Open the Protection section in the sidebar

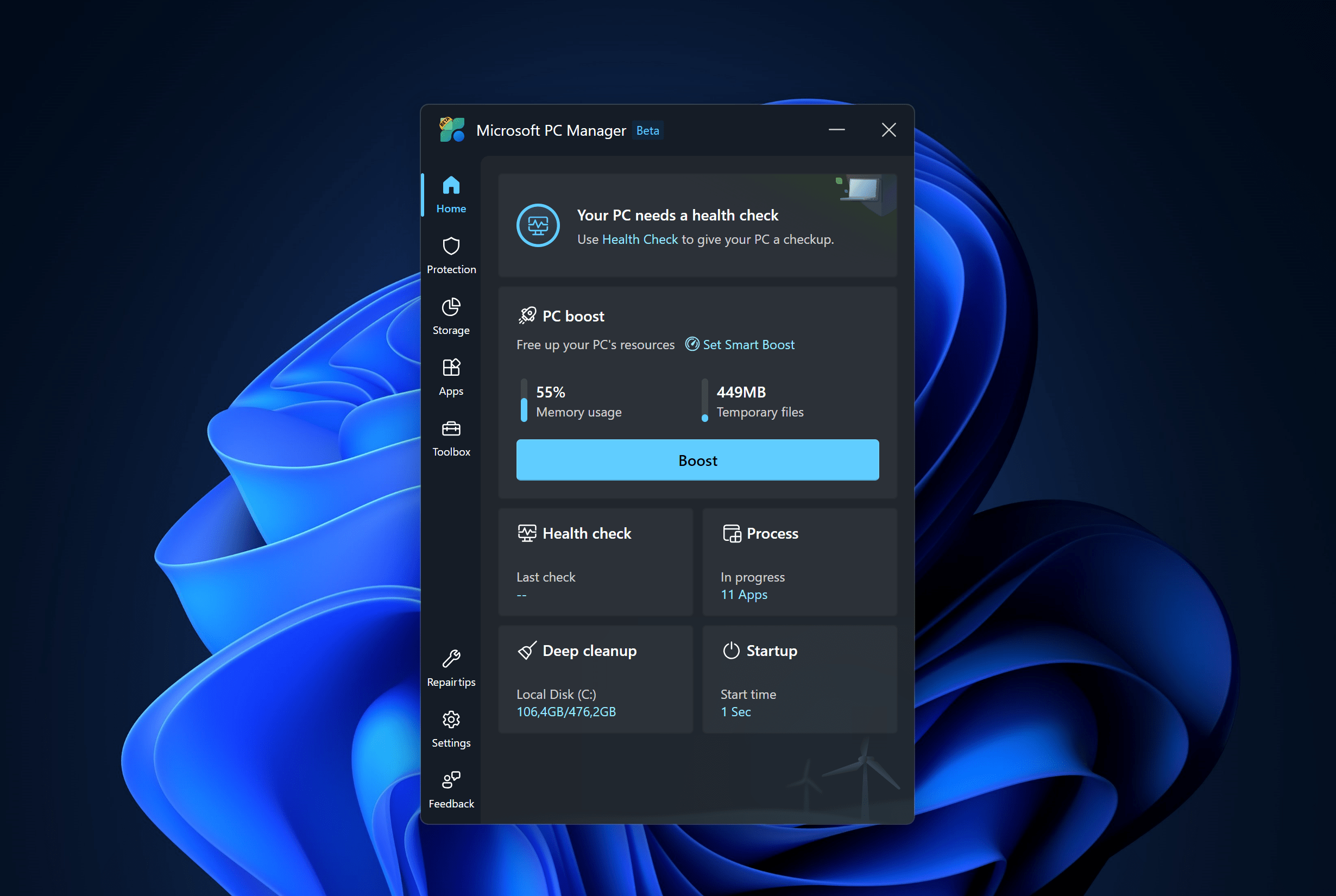click(451, 254)
